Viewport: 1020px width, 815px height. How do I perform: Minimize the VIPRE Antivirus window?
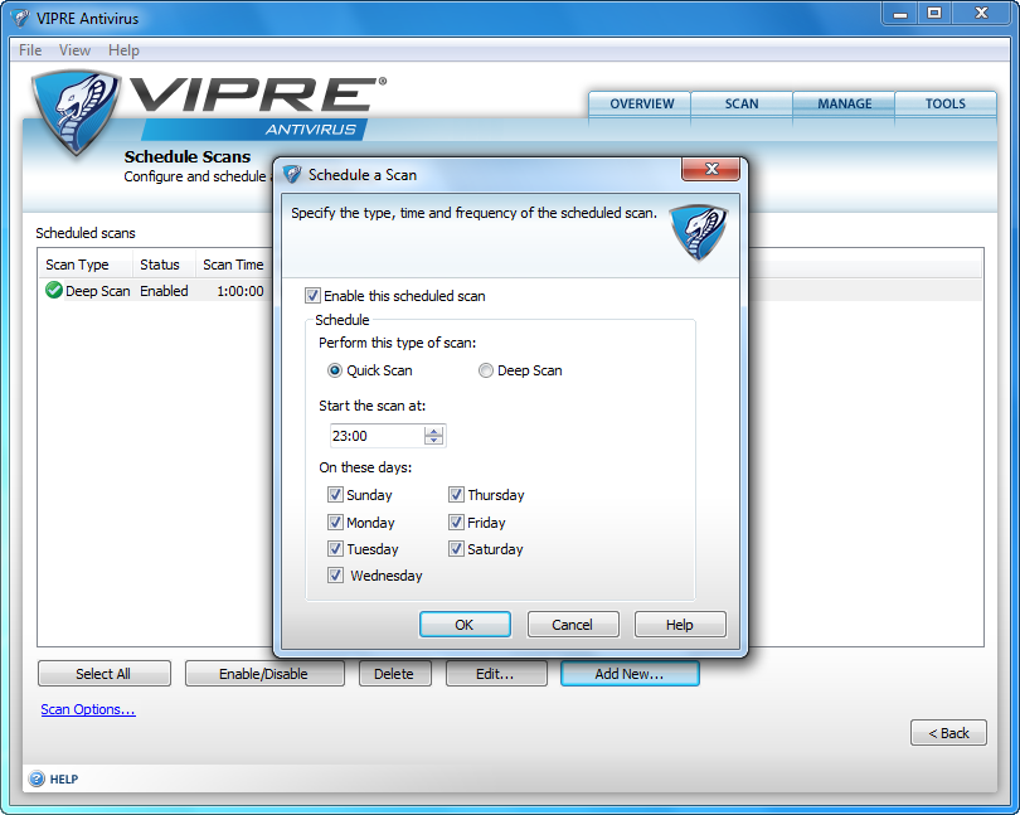coord(900,14)
